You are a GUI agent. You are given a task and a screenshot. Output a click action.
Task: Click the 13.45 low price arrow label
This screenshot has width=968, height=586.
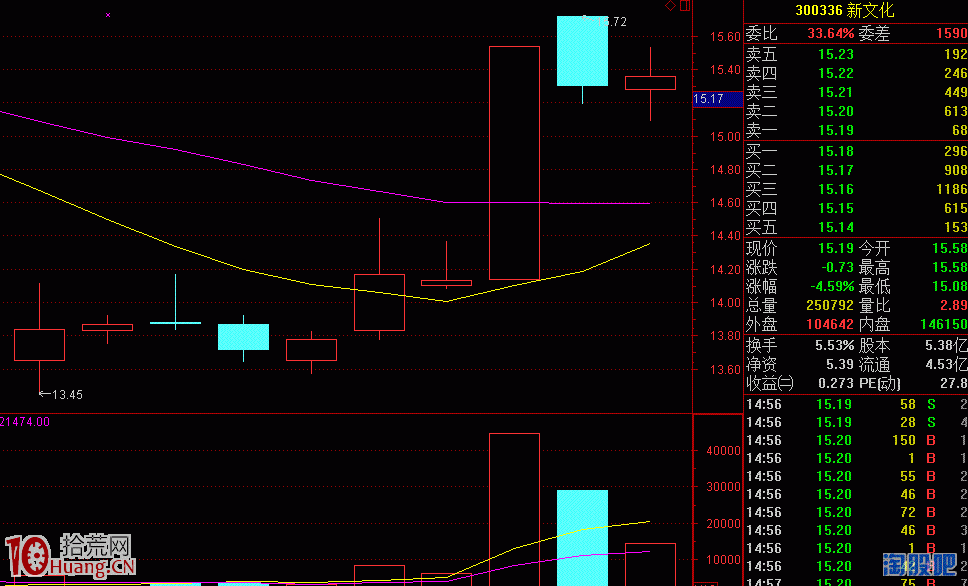click(61, 394)
